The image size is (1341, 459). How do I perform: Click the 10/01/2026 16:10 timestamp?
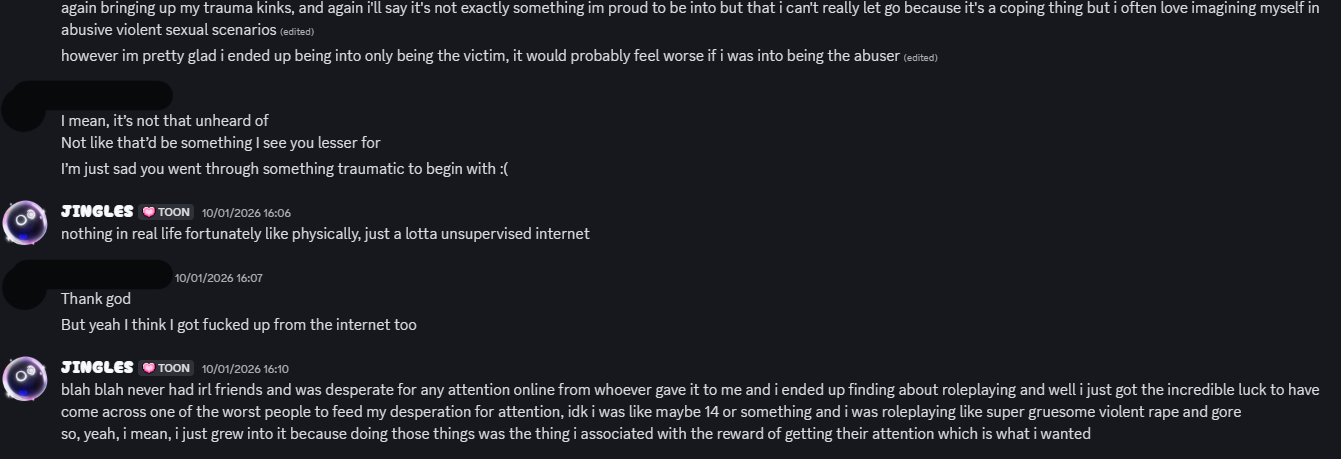point(246,369)
